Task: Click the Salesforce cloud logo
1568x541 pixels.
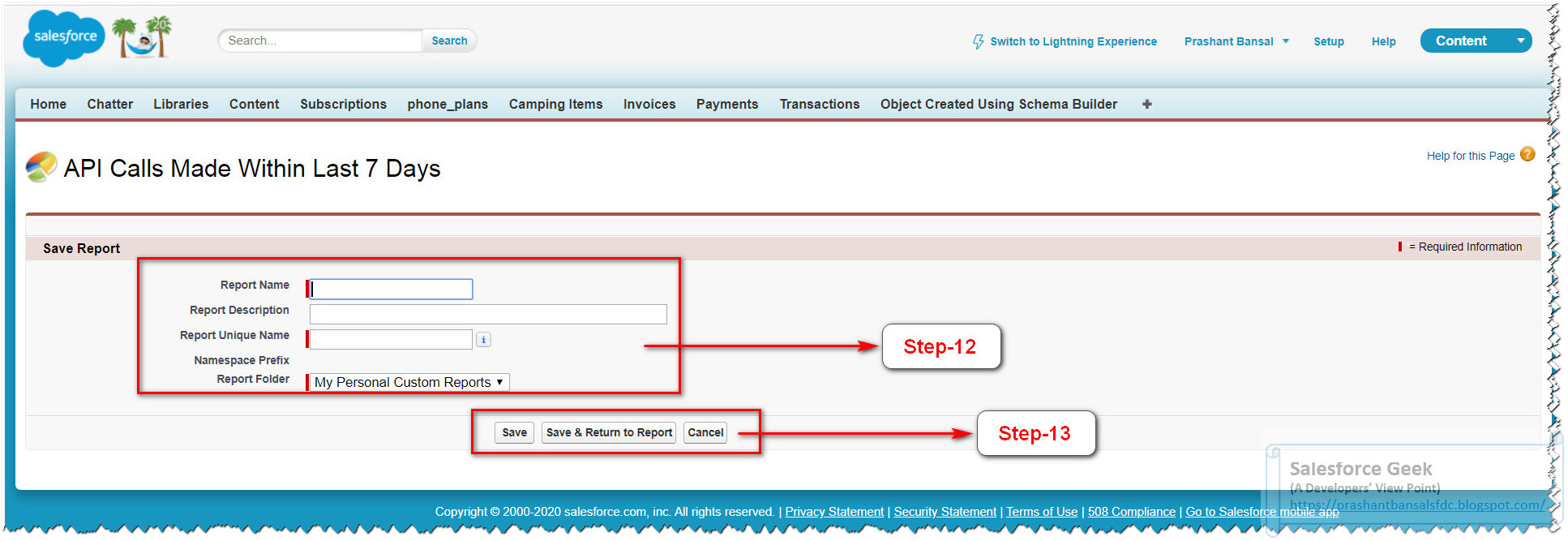Action: (x=64, y=38)
